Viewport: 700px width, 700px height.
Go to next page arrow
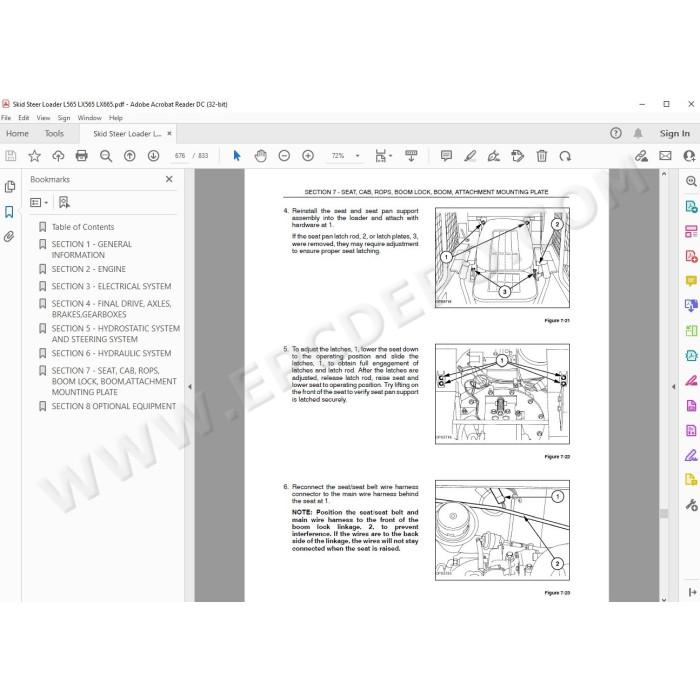coord(153,156)
